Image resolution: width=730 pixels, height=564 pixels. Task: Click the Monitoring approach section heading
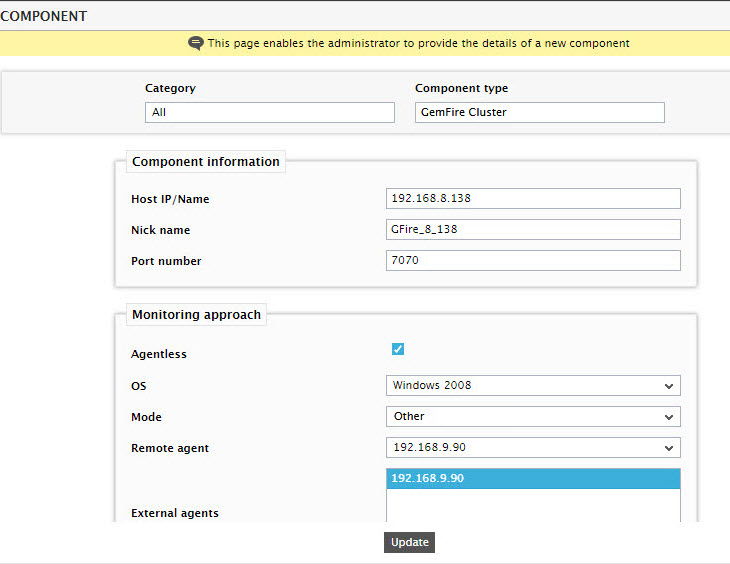pyautogui.click(x=196, y=315)
